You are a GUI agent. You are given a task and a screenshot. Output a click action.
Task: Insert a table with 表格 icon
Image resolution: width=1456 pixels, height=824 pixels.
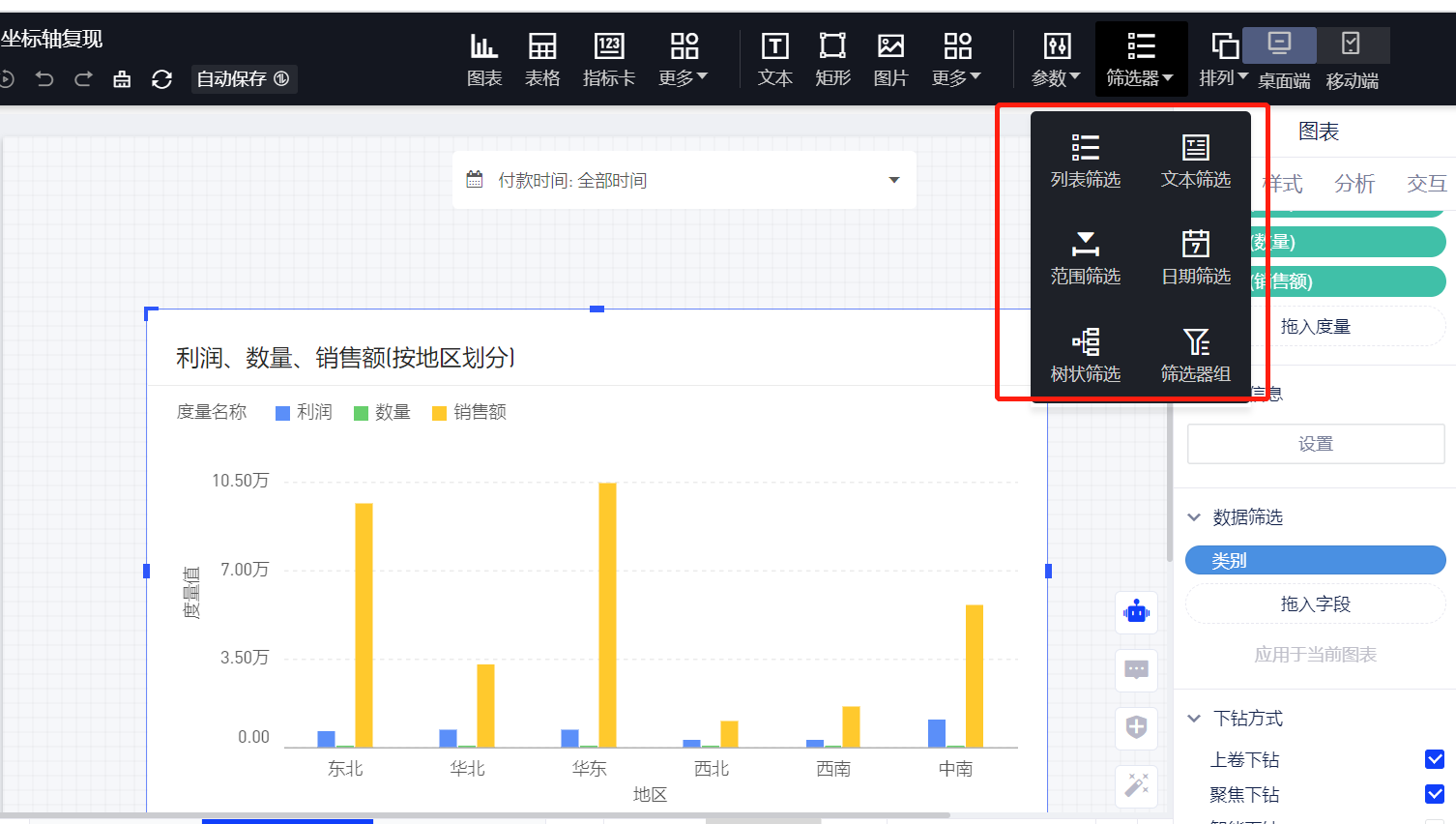click(x=542, y=60)
